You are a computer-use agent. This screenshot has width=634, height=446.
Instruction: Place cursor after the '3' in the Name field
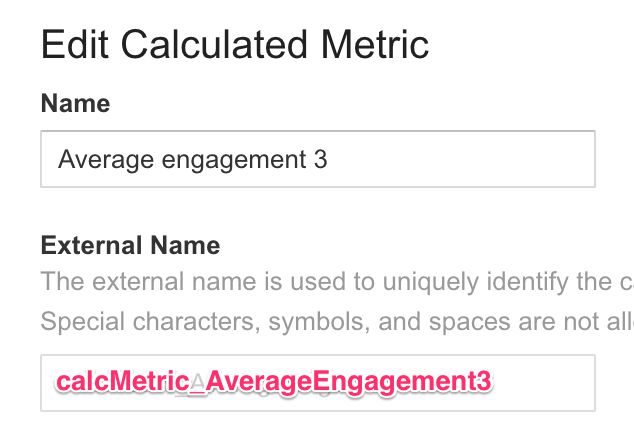(x=328, y=159)
